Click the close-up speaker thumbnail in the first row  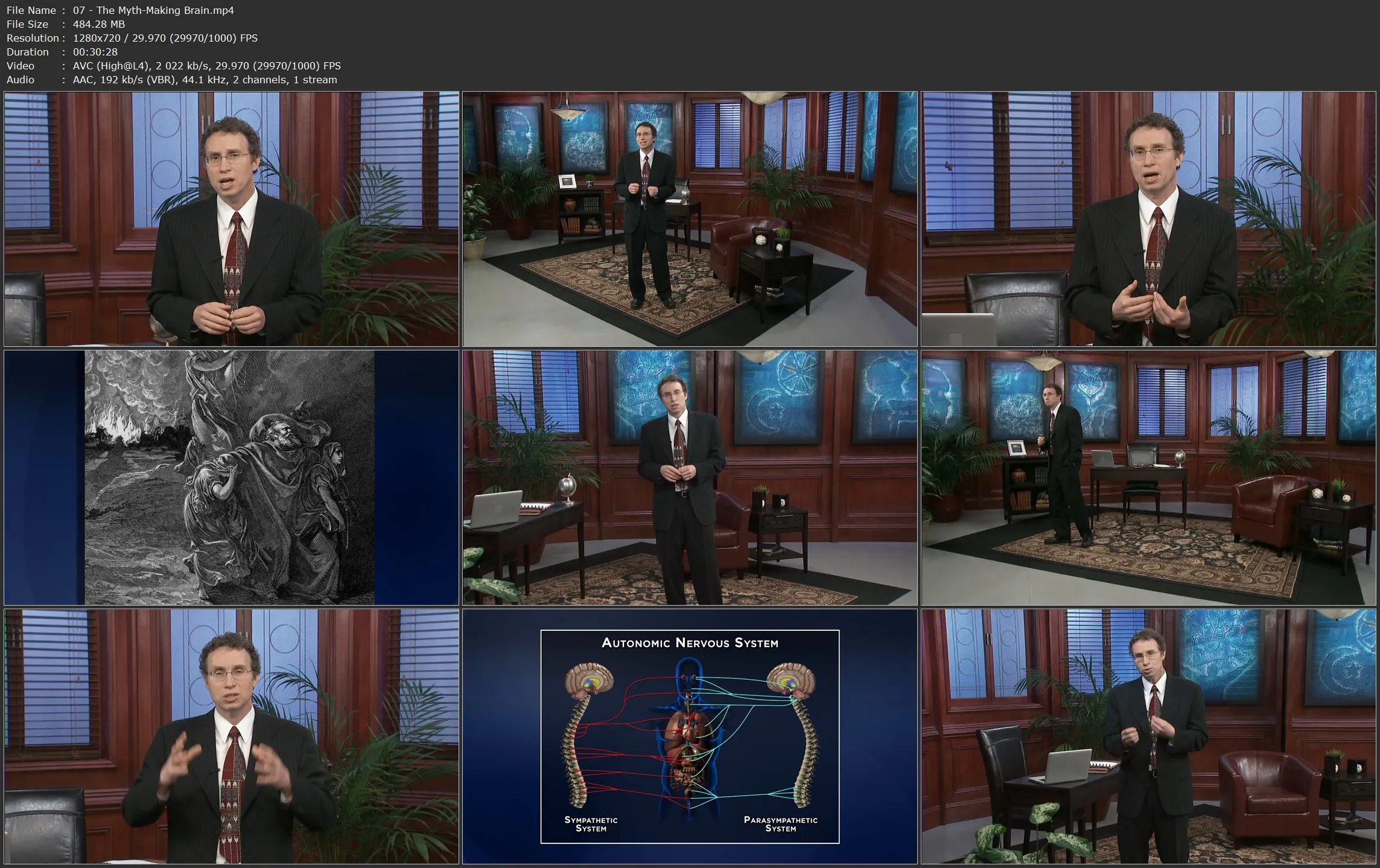232,219
